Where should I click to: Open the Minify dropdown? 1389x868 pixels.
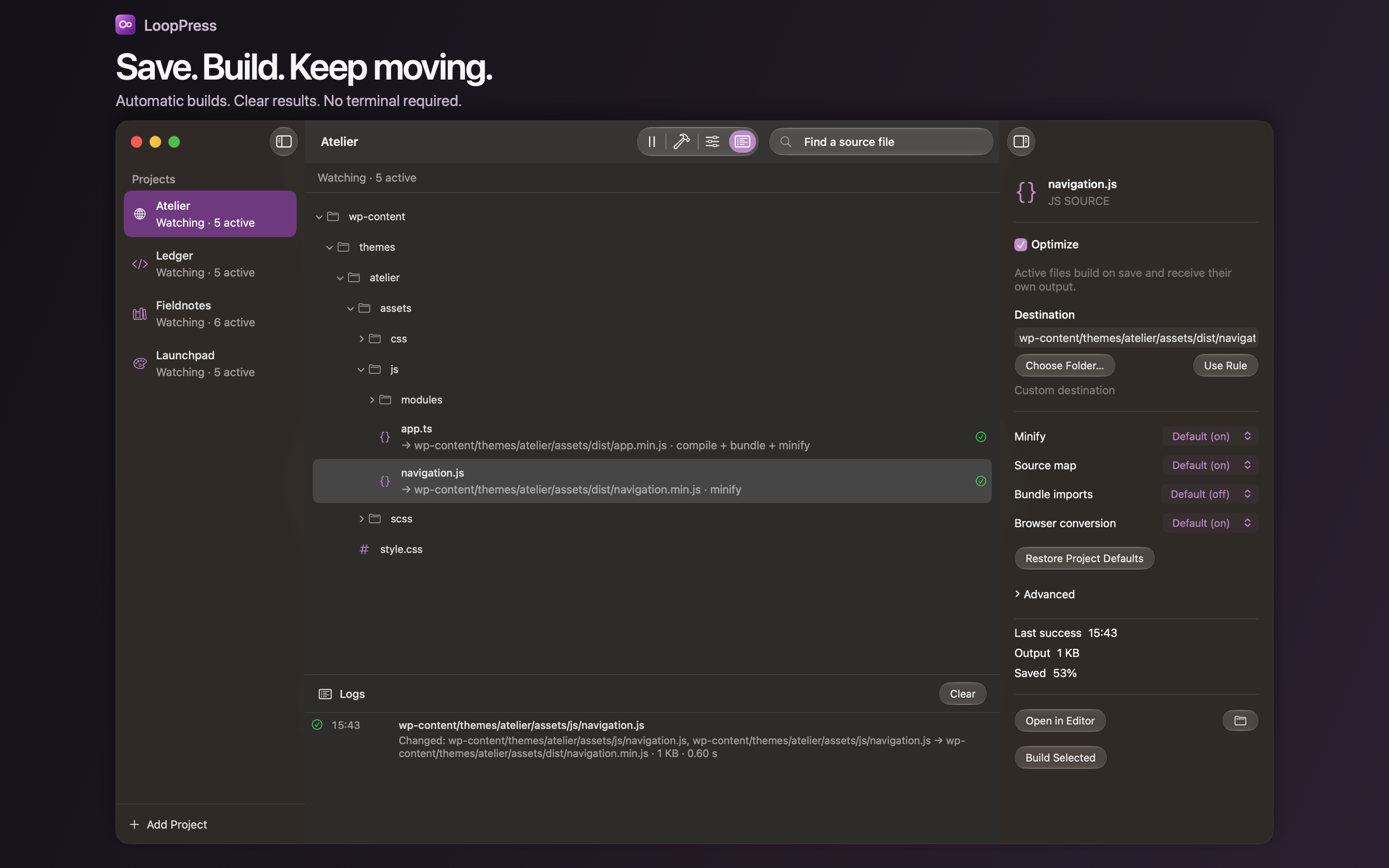pos(1211,436)
